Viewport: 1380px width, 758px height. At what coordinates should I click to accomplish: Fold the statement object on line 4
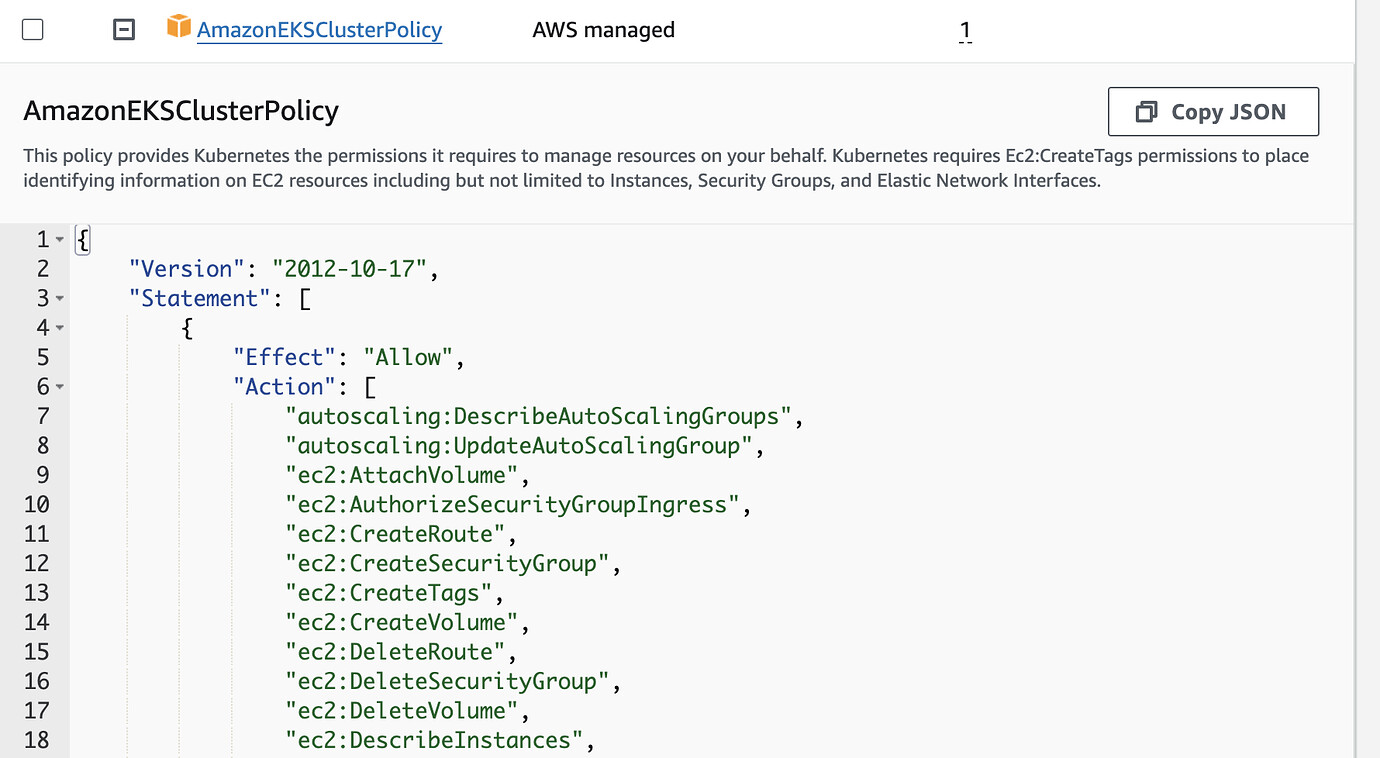click(x=60, y=328)
